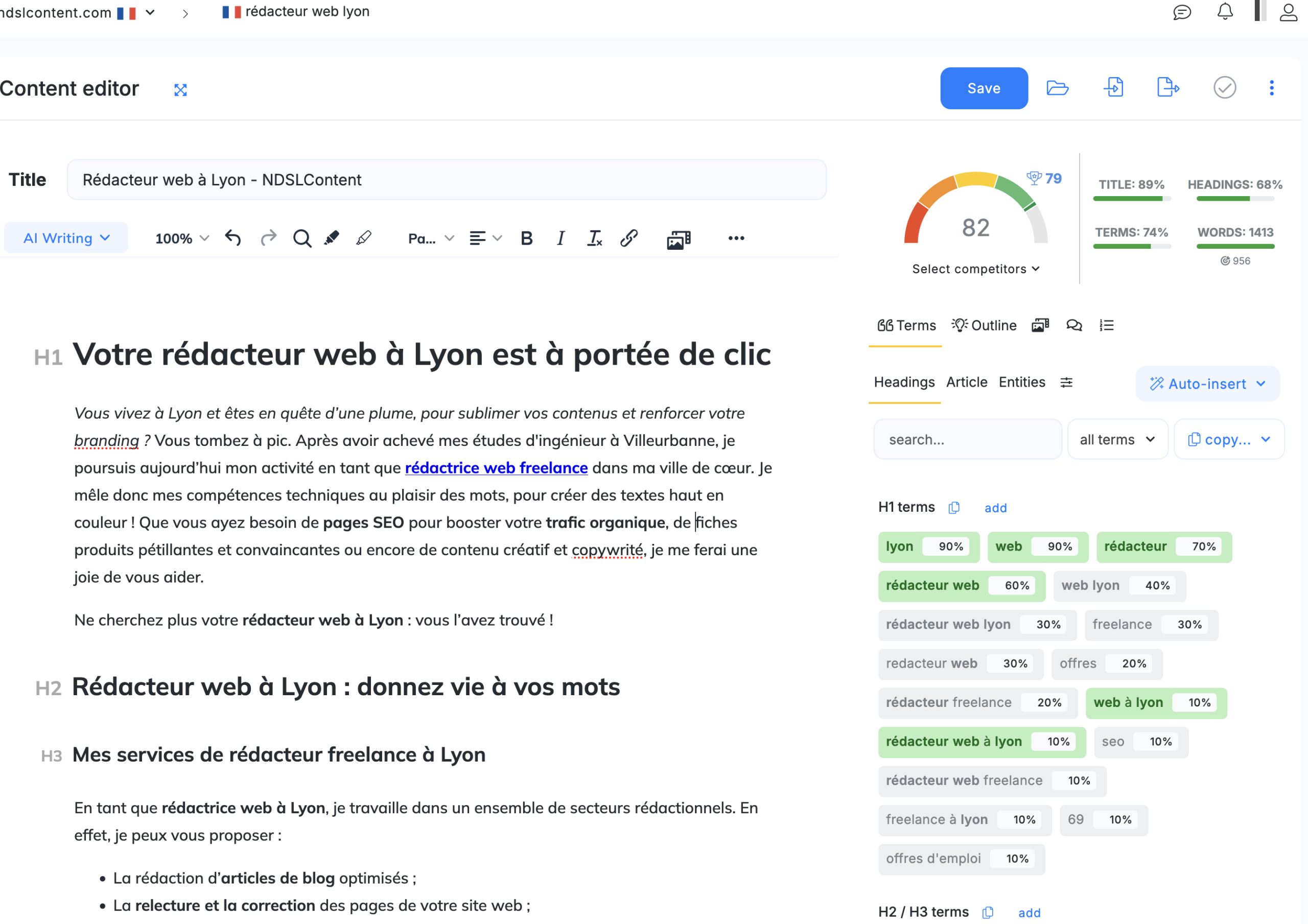Click the TERMS 74% progress bar
Screen dimensions: 1308x924
pyautogui.click(x=1131, y=247)
